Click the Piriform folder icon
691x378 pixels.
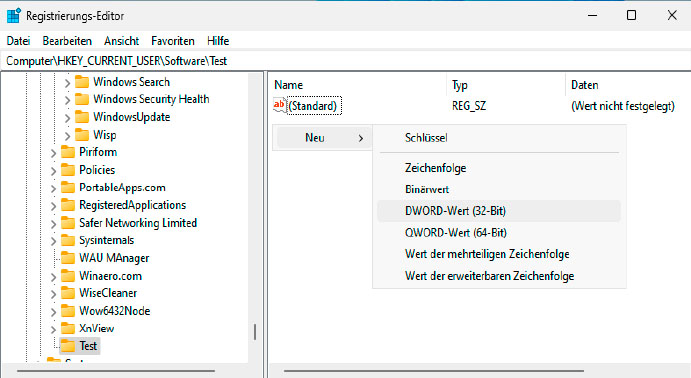point(67,152)
